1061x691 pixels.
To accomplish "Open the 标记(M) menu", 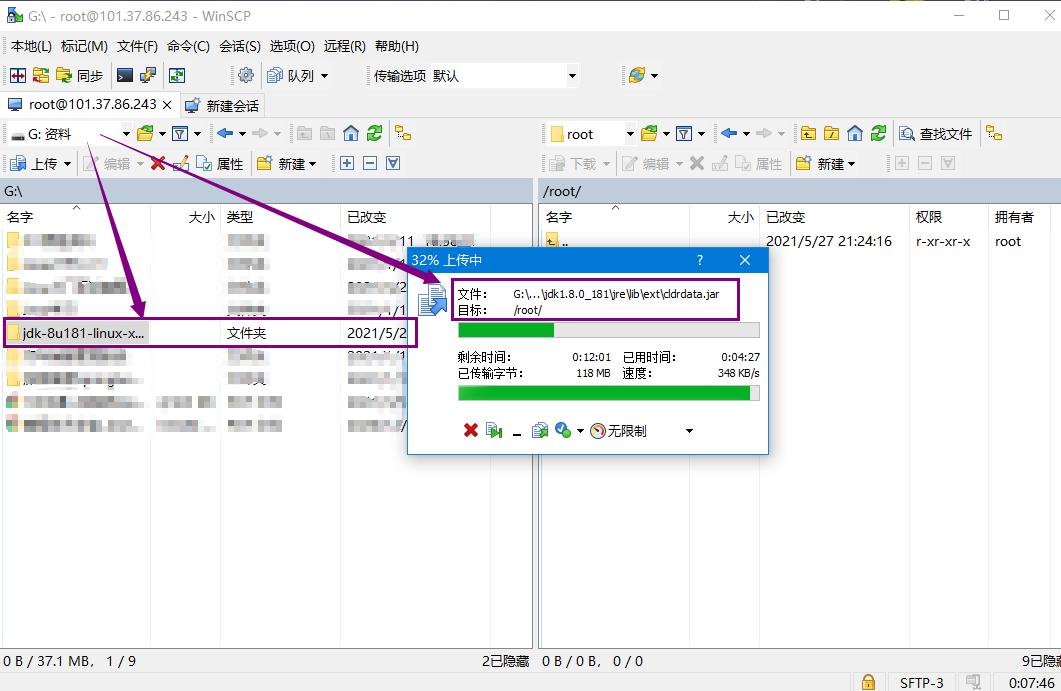I will 85,46.
